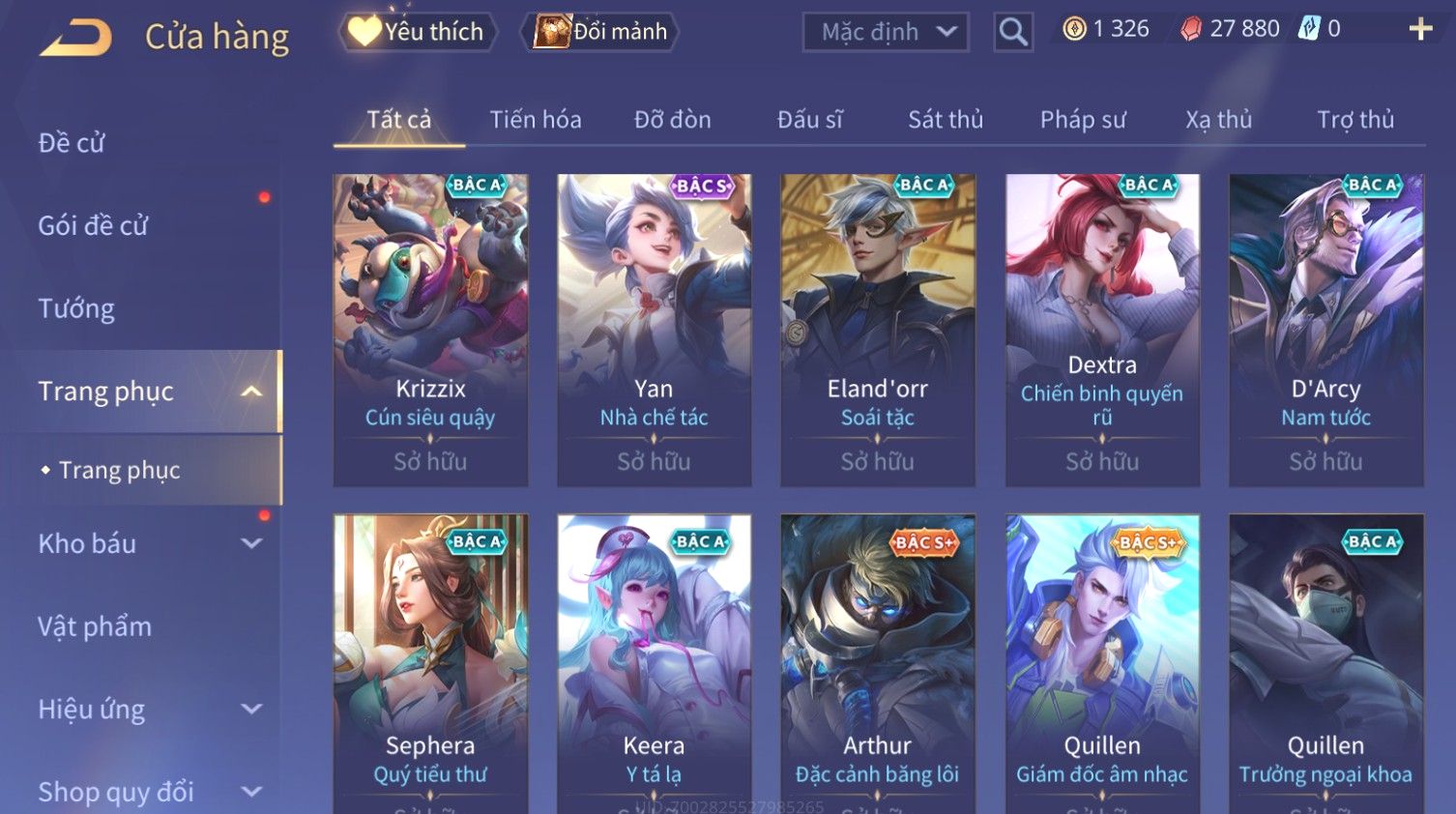Open the Tướng sidebar menu
This screenshot has width=1456, height=814.
(x=76, y=308)
